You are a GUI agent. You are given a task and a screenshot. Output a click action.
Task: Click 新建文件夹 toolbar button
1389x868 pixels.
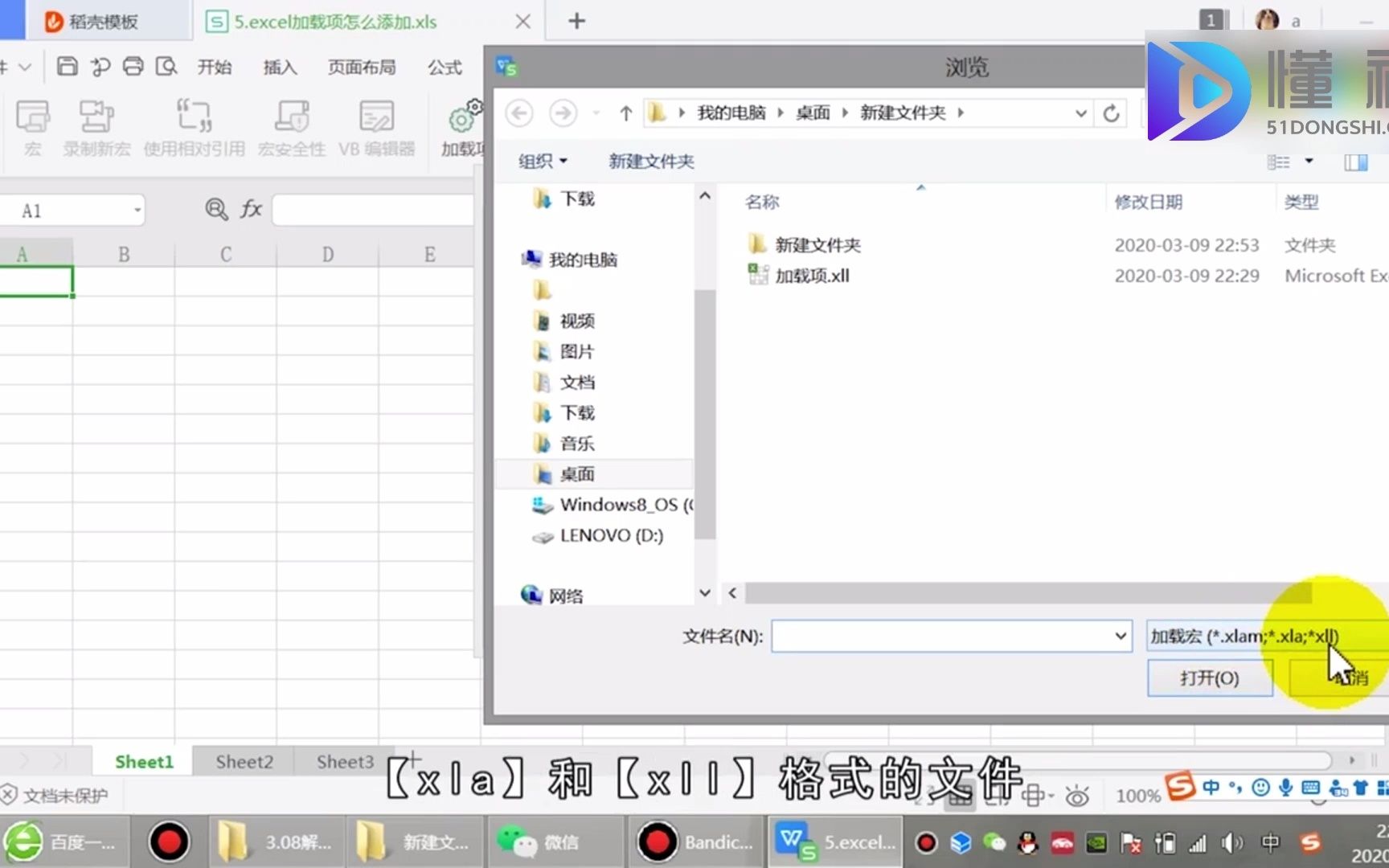(x=651, y=162)
